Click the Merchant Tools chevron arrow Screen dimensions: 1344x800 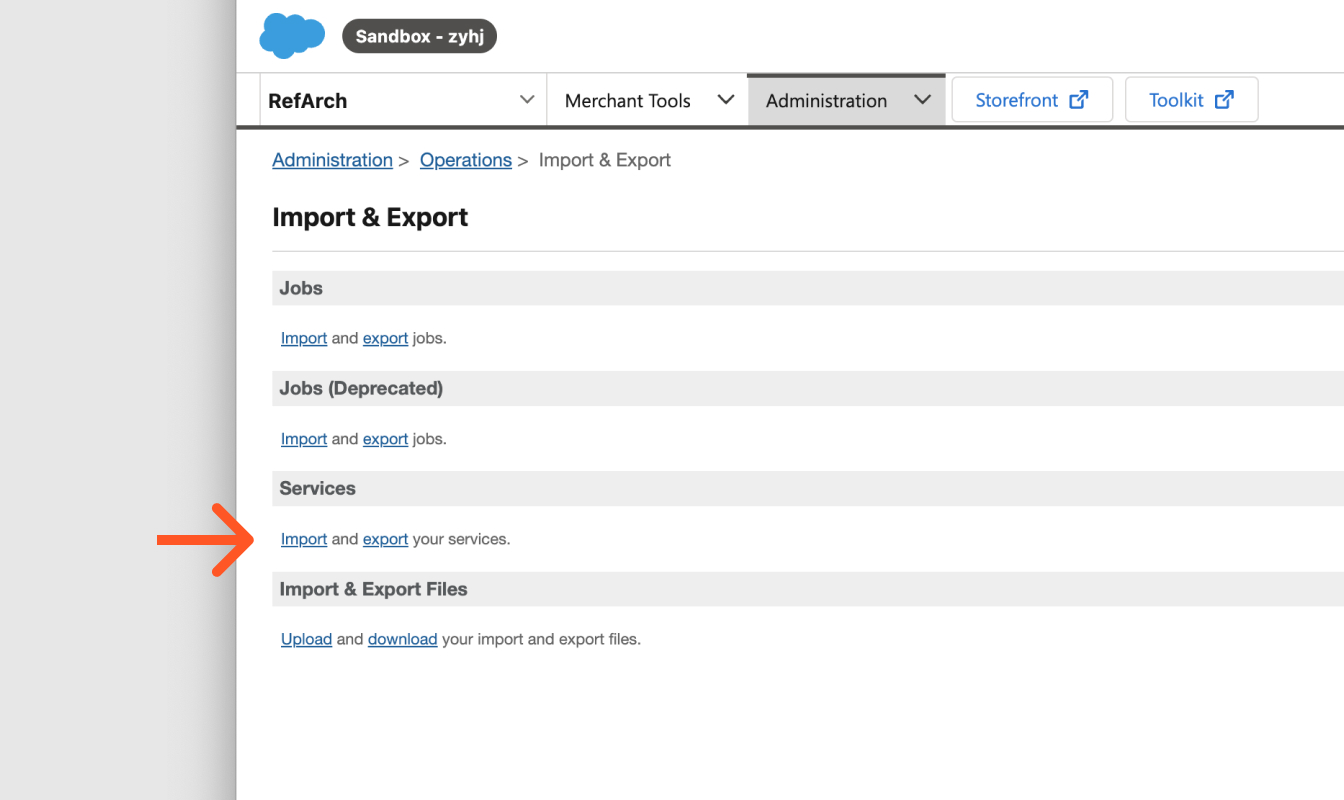pyautogui.click(x=727, y=100)
